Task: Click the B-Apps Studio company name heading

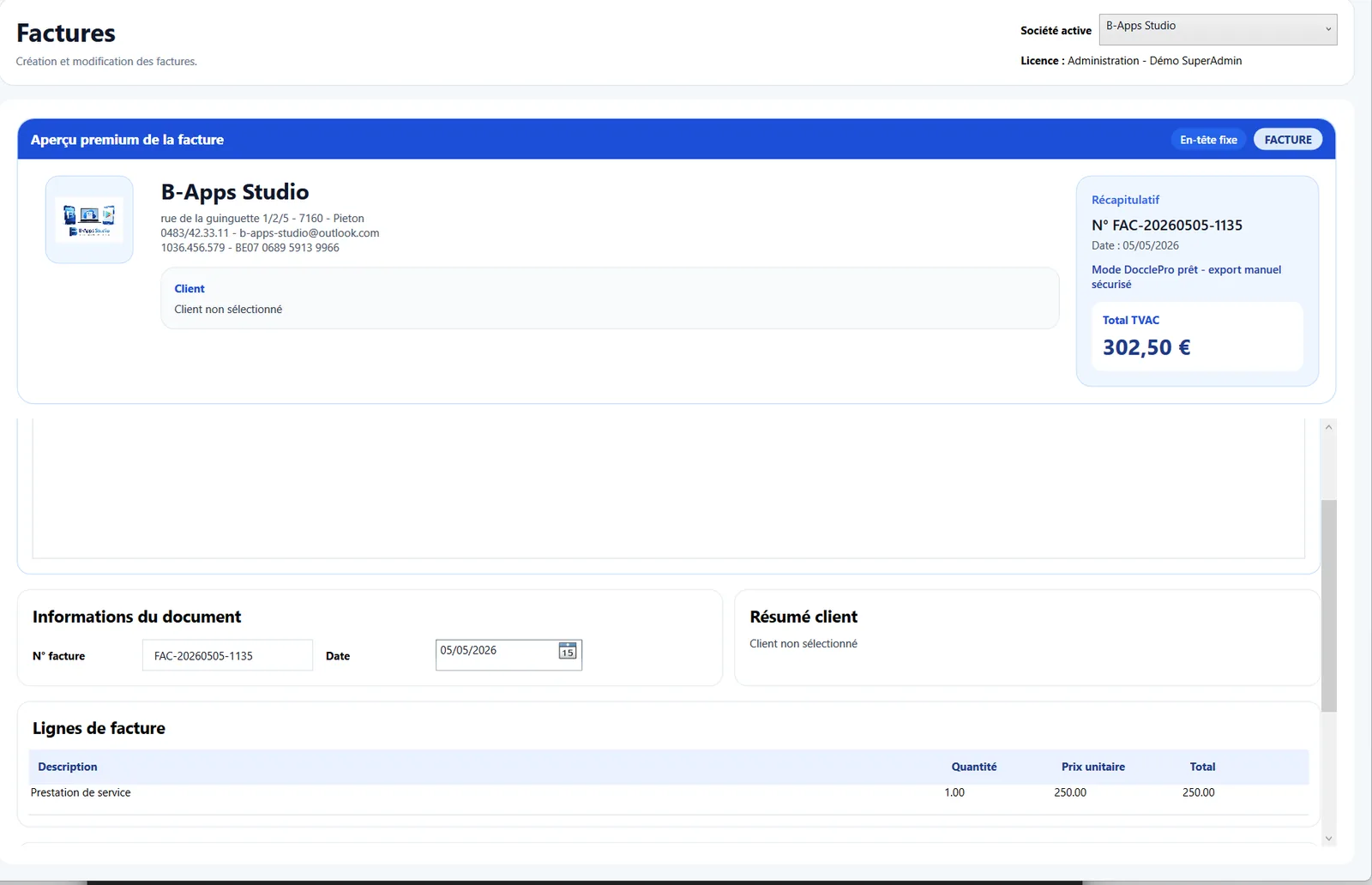Action: point(235,192)
